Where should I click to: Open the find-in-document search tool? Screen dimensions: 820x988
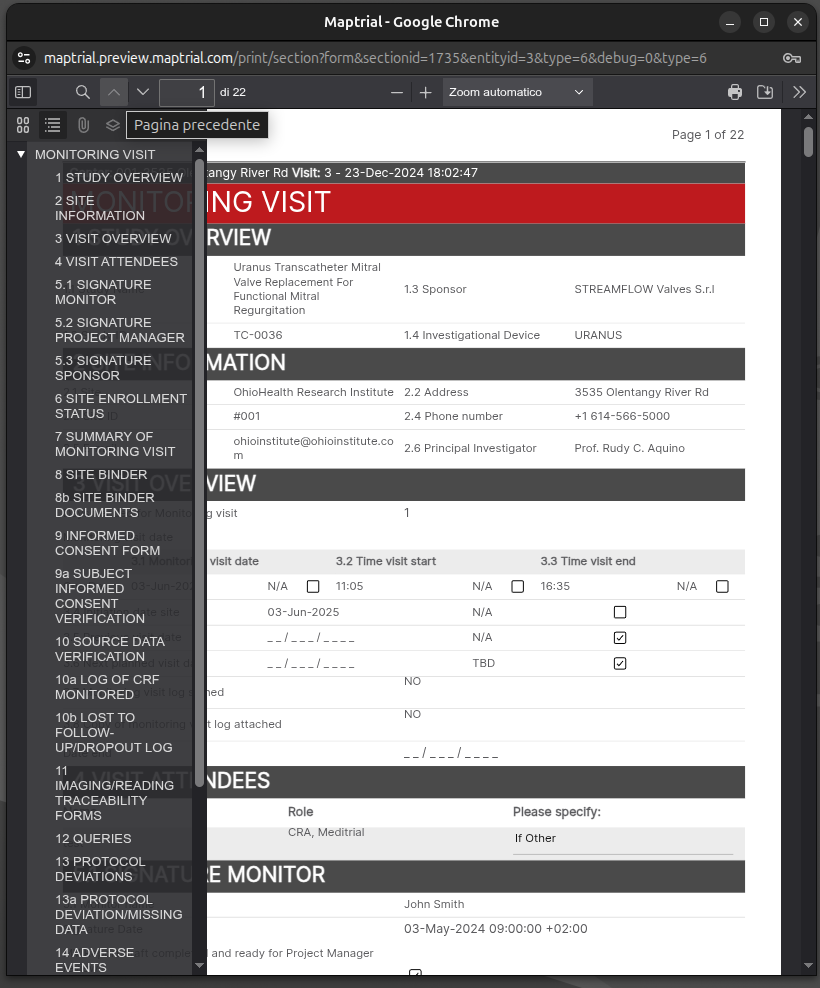point(83,93)
